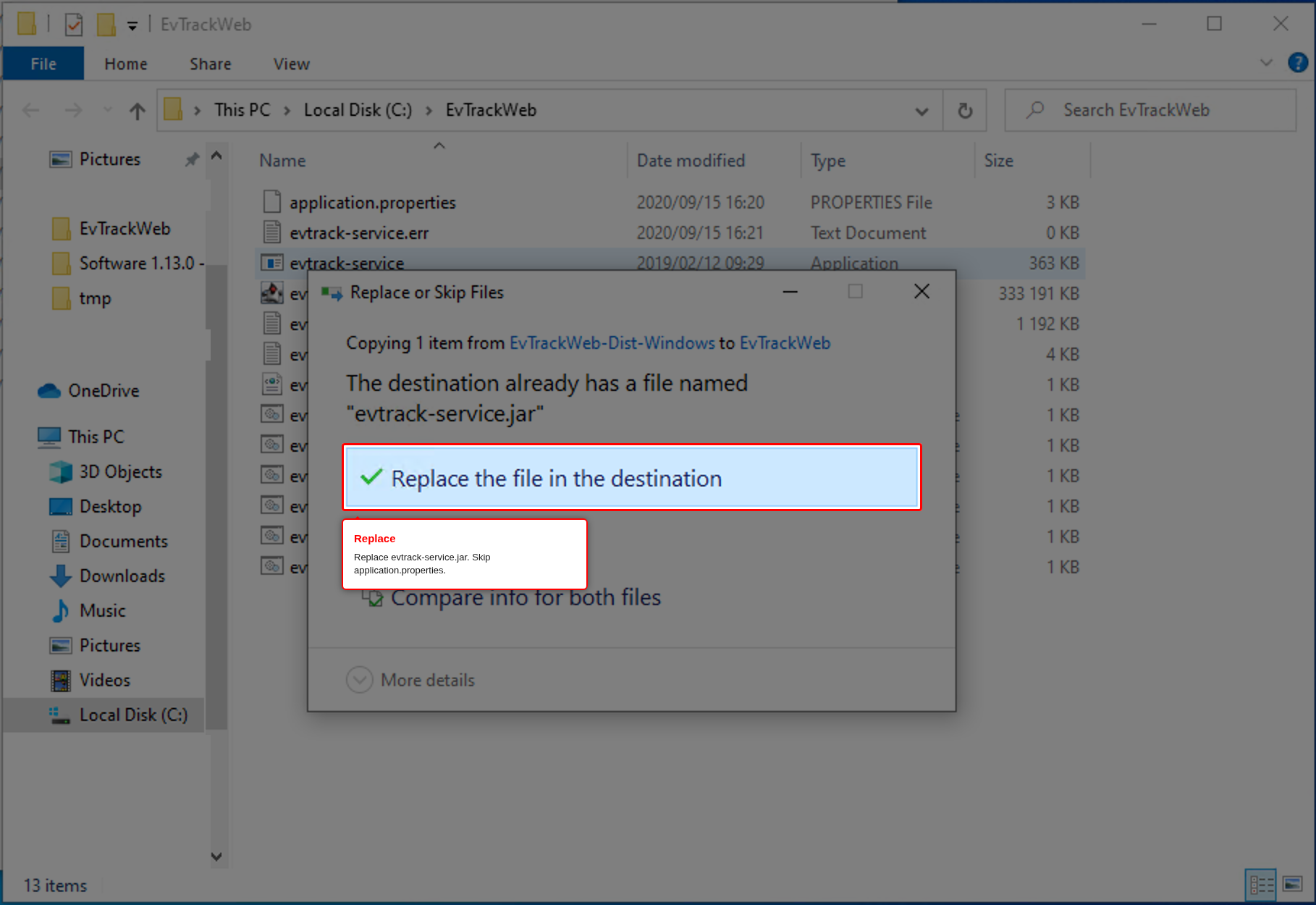
Task: Open the tmp folder in the sidebar
Action: (x=81, y=298)
